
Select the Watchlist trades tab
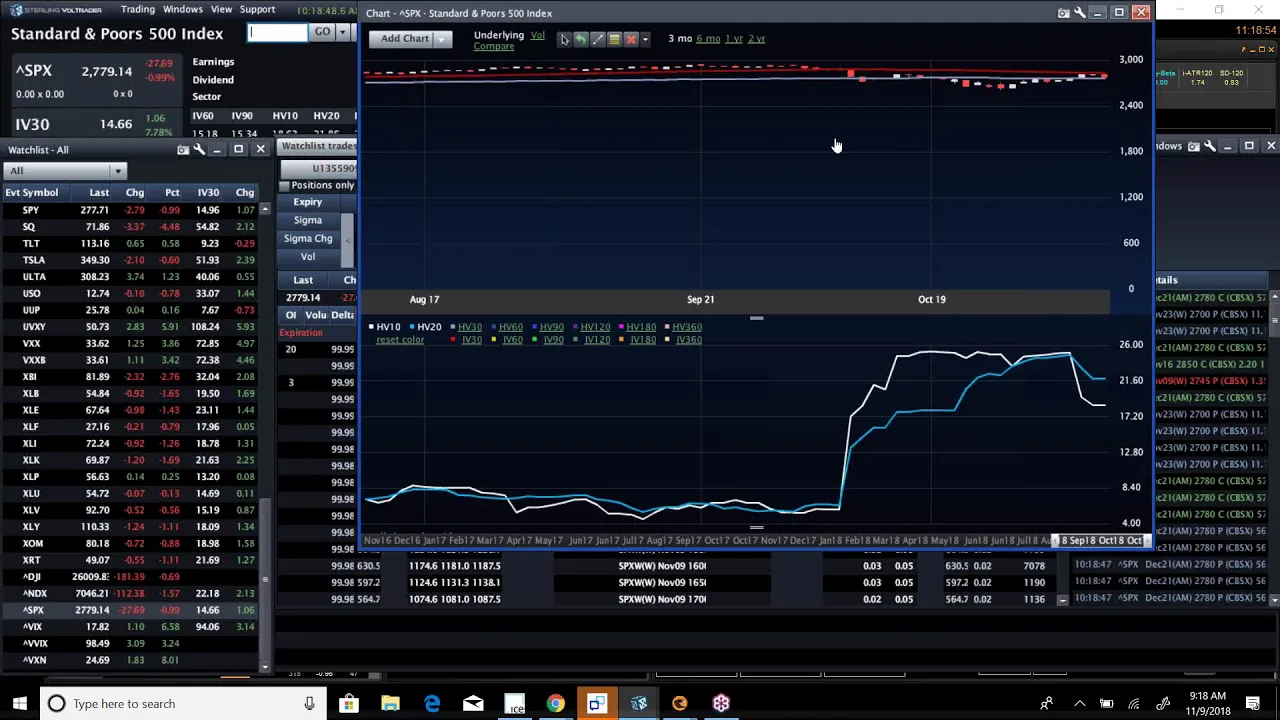click(x=318, y=146)
